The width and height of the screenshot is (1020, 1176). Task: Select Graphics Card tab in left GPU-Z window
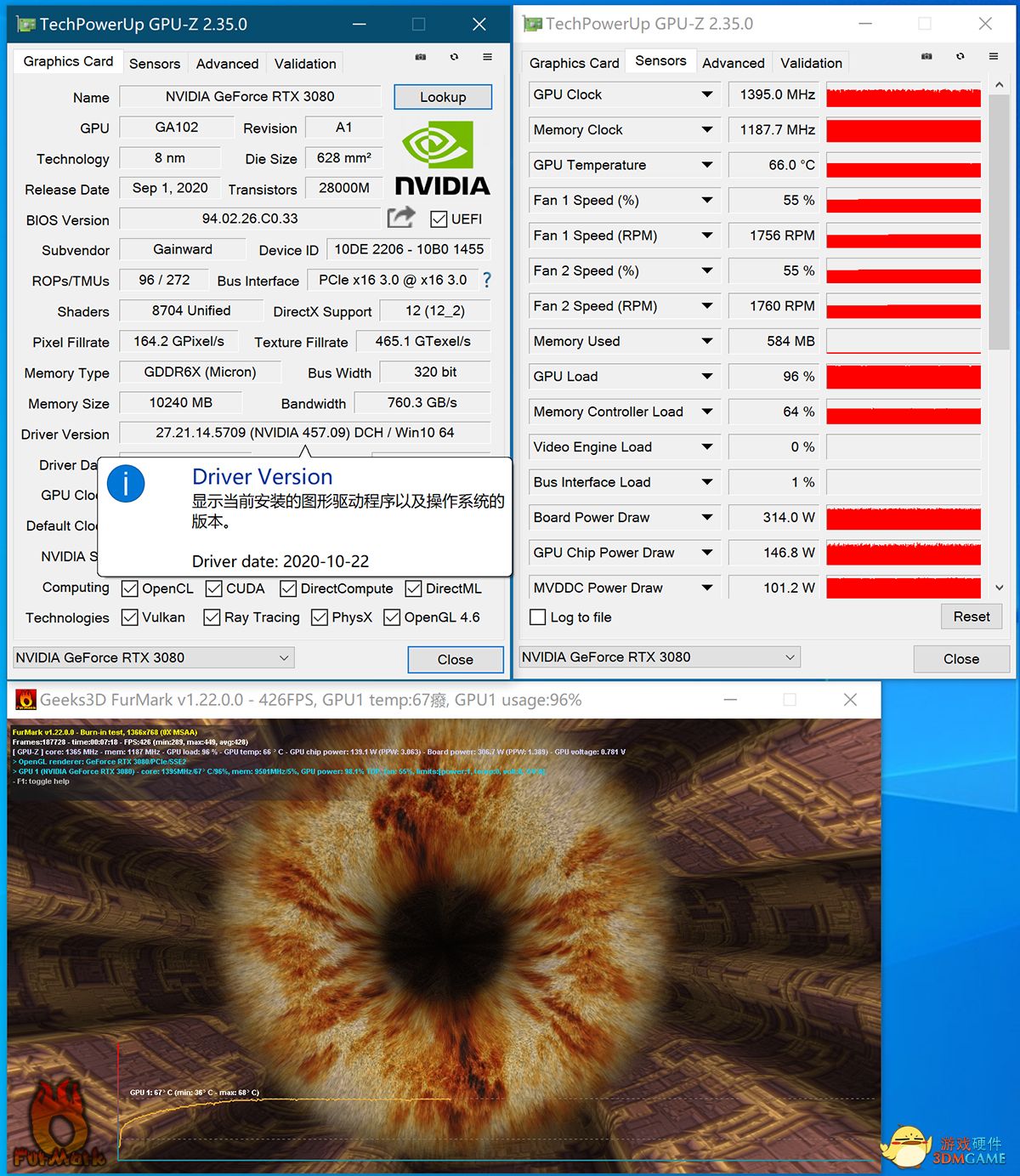(68, 61)
